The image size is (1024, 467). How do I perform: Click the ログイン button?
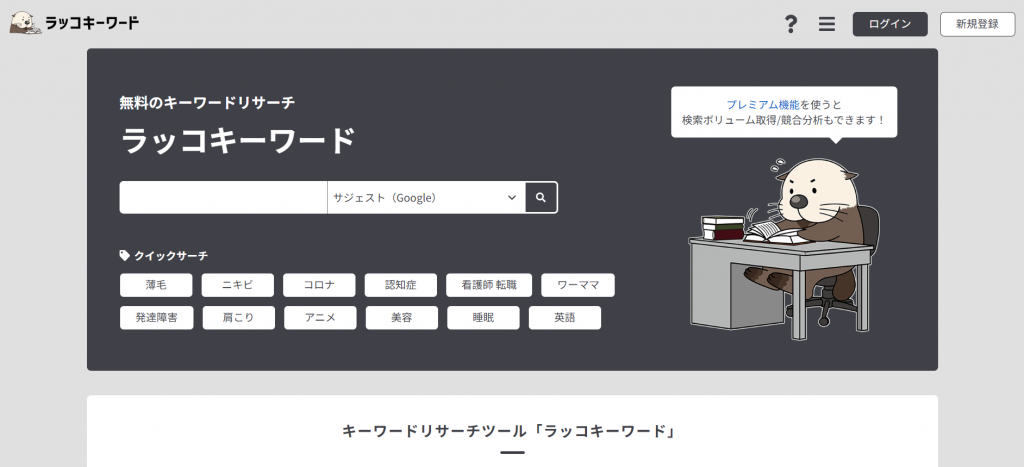coord(890,24)
